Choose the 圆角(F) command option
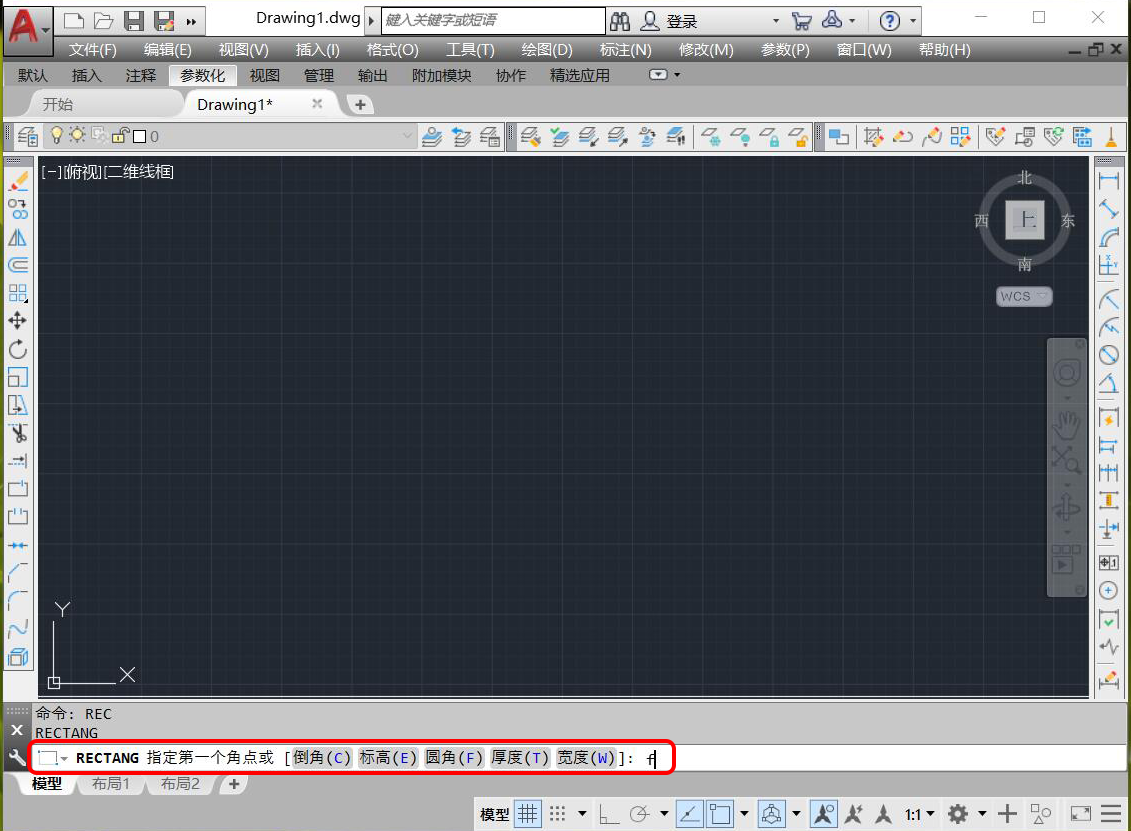This screenshot has height=831, width=1131. (x=454, y=757)
